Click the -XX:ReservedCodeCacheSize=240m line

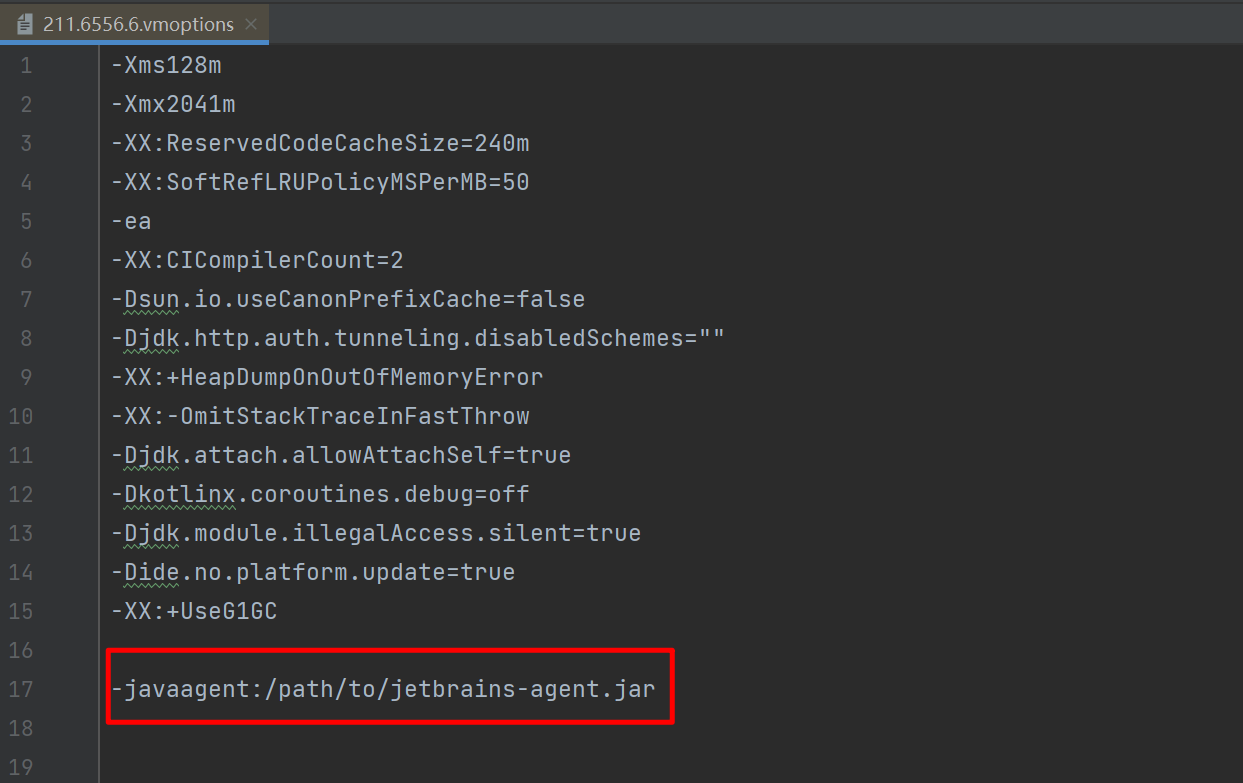point(320,143)
